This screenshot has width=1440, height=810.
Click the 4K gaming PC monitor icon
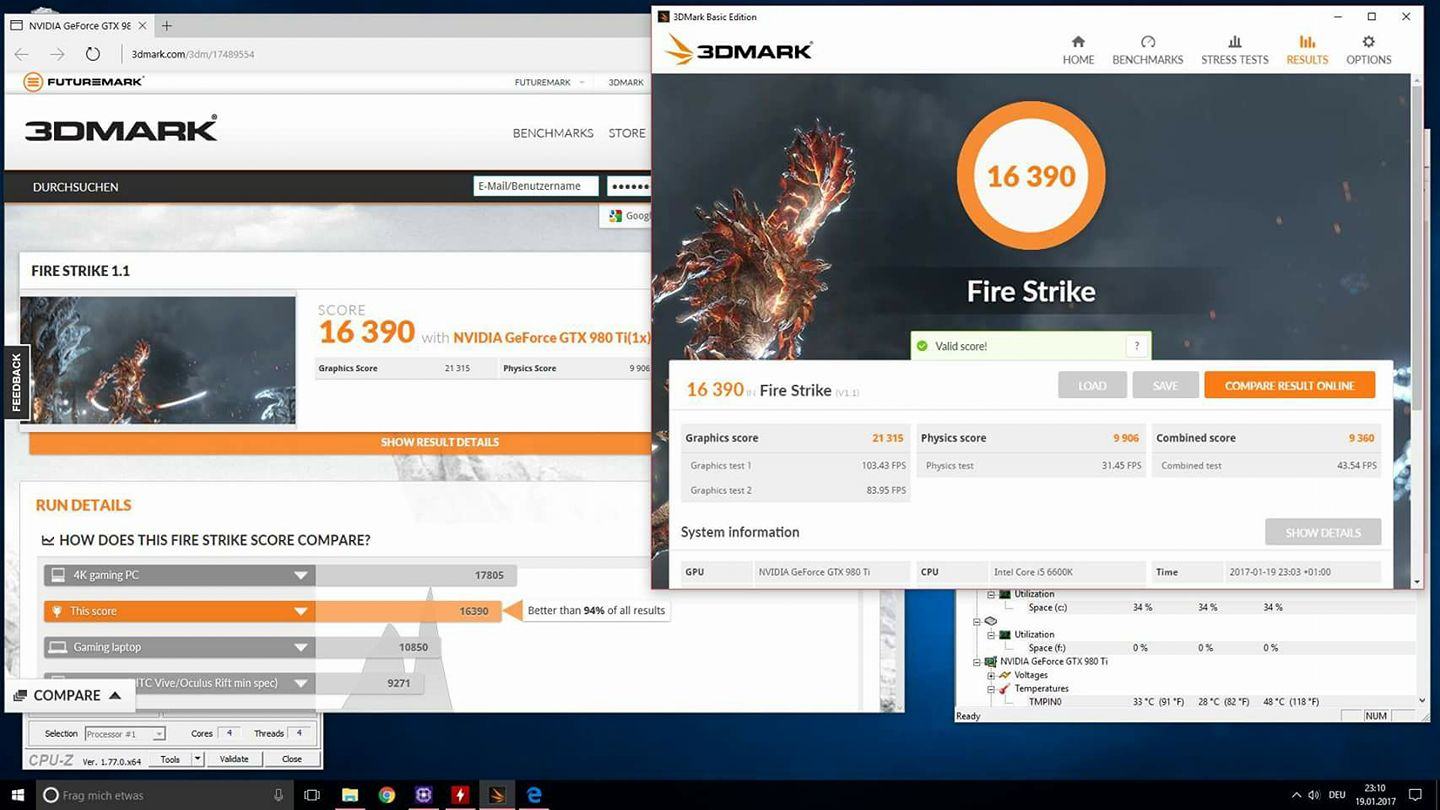pos(58,575)
